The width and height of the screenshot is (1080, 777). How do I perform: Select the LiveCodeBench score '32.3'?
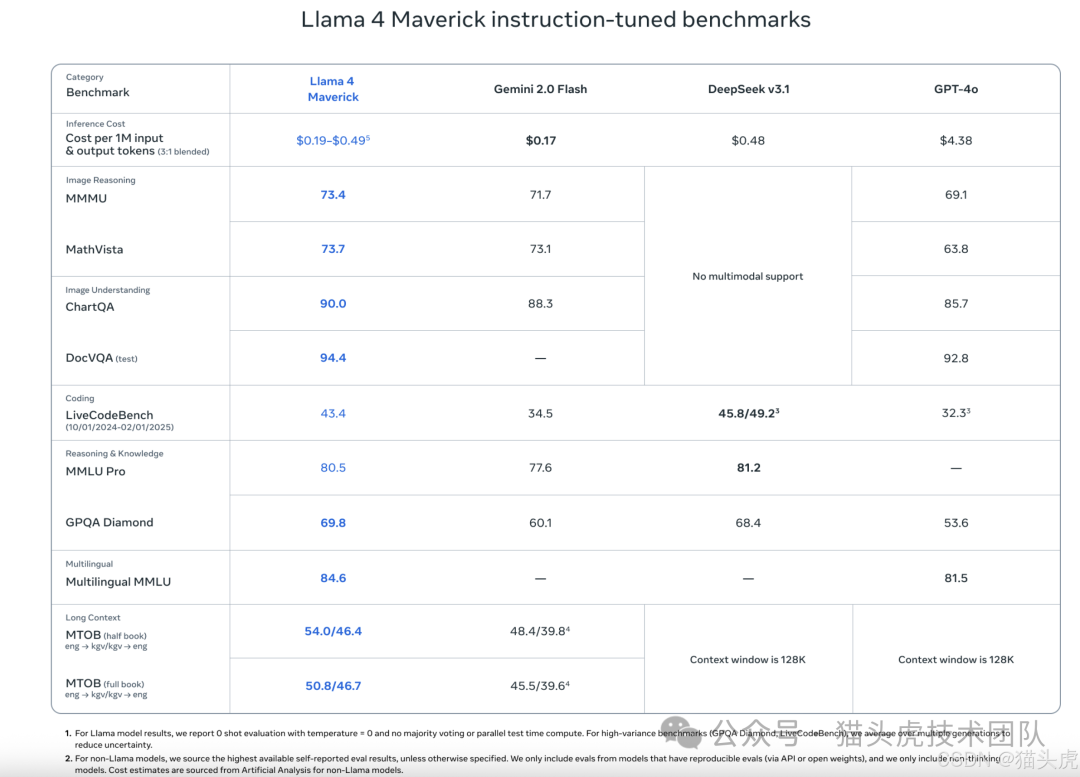pos(955,413)
